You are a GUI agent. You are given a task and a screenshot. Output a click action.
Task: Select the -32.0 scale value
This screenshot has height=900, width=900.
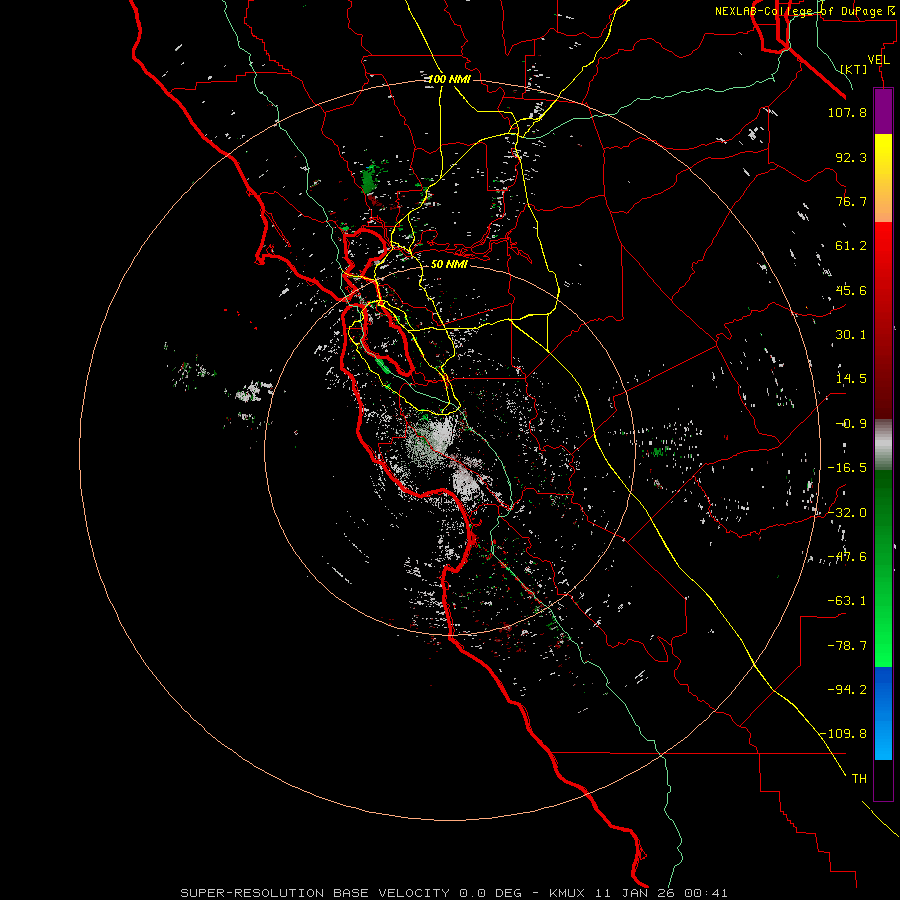tap(847, 513)
